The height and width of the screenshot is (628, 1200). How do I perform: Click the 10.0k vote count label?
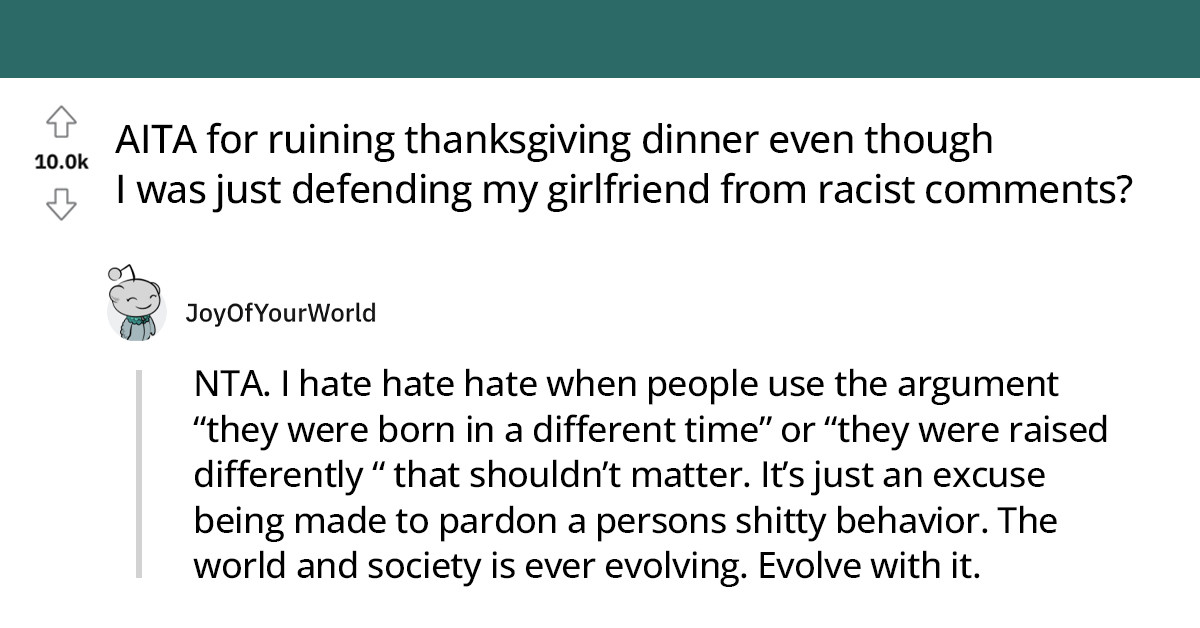64,160
